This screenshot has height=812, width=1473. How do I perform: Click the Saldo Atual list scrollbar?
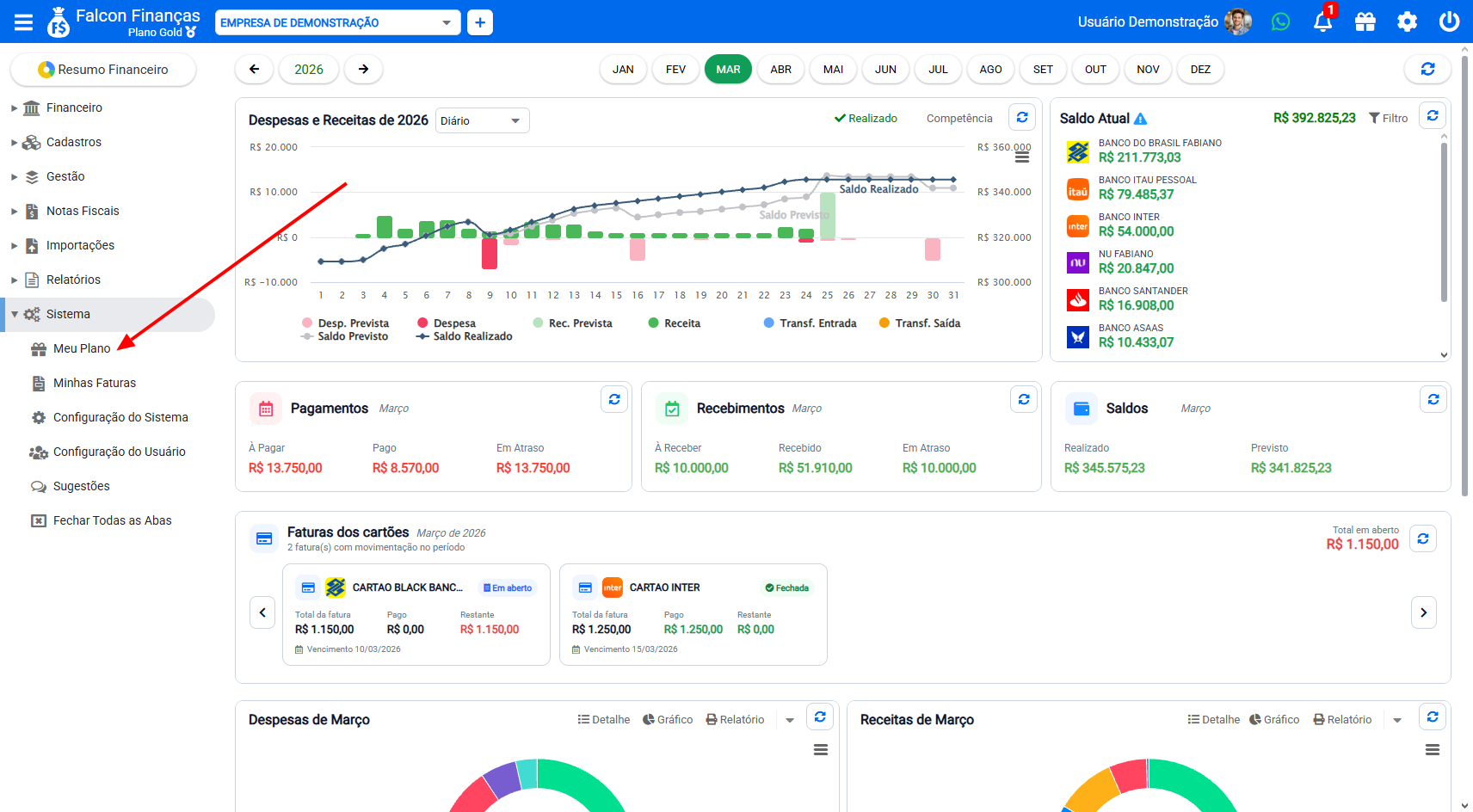coord(1444,222)
